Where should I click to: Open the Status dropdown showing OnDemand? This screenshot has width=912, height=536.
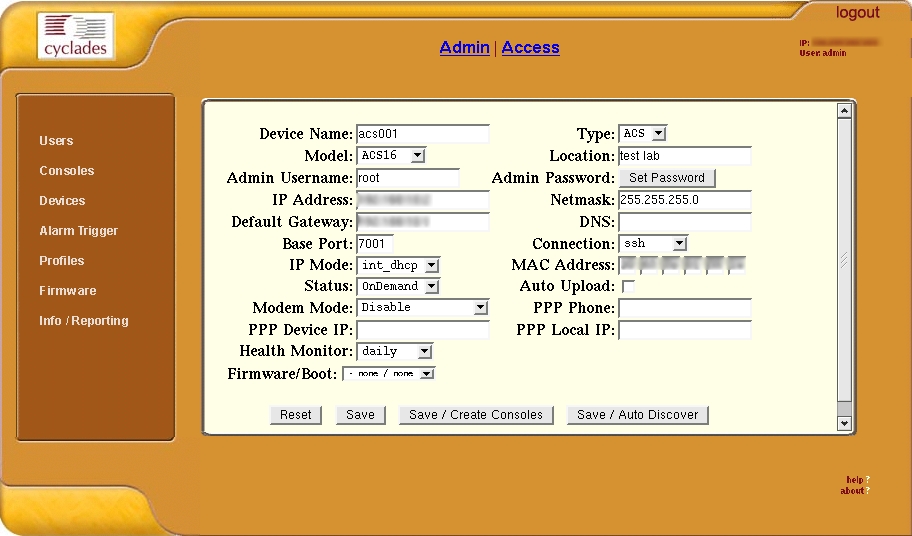point(398,287)
